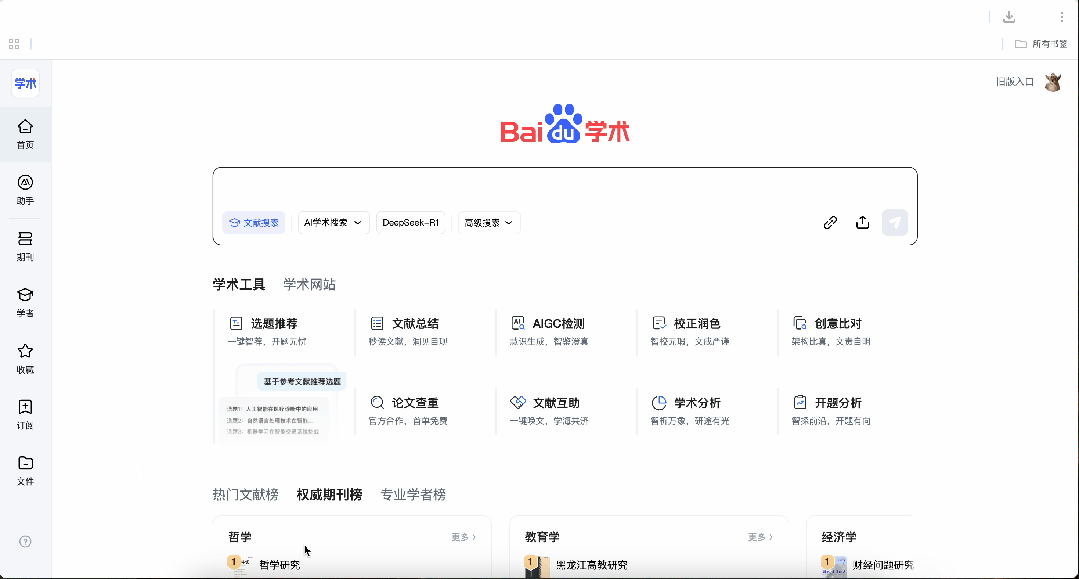Open the 所有书签 bookmarks folder

click(1040, 44)
